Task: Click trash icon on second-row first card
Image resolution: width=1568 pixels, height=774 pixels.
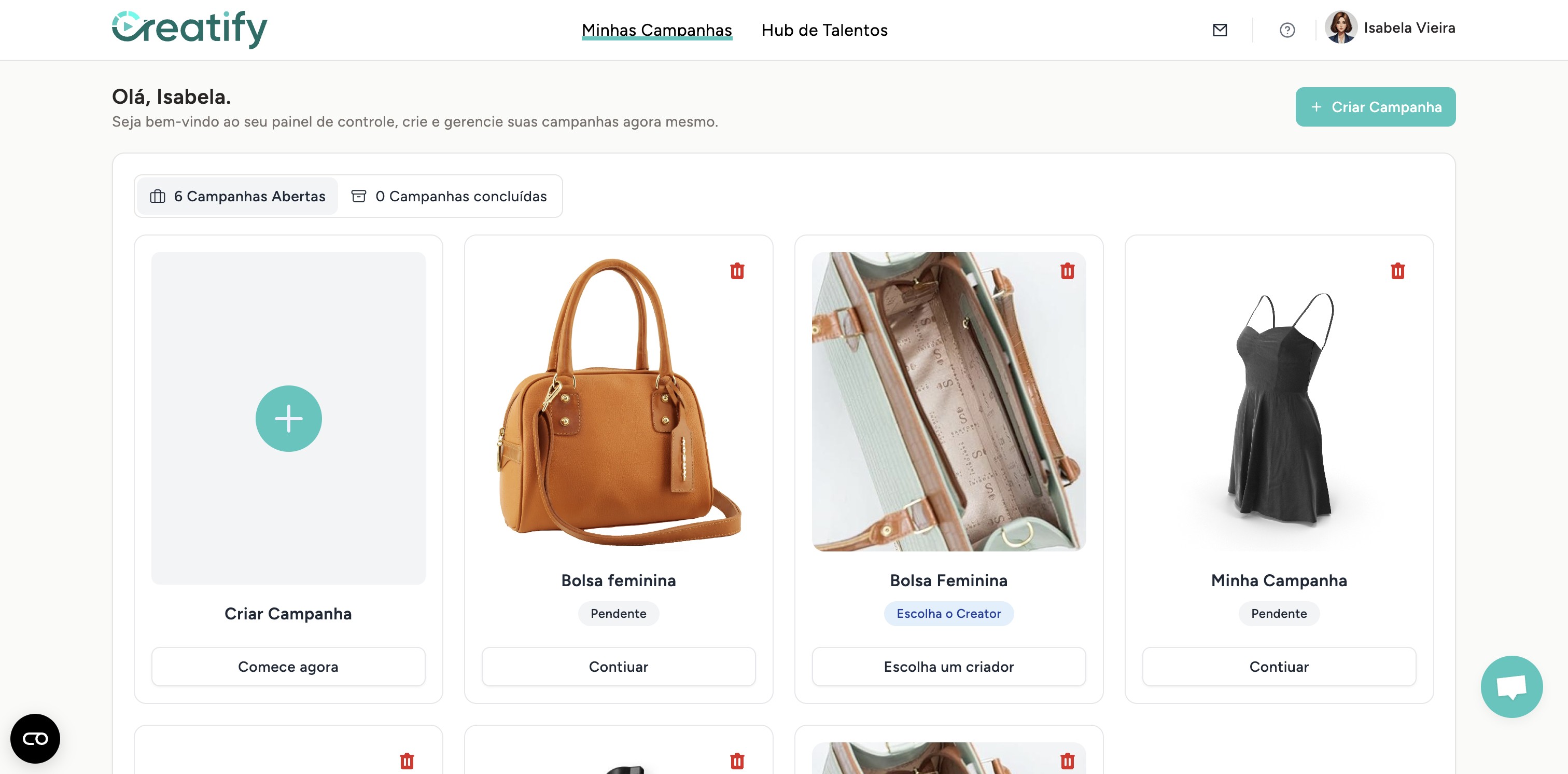Action: [x=407, y=761]
